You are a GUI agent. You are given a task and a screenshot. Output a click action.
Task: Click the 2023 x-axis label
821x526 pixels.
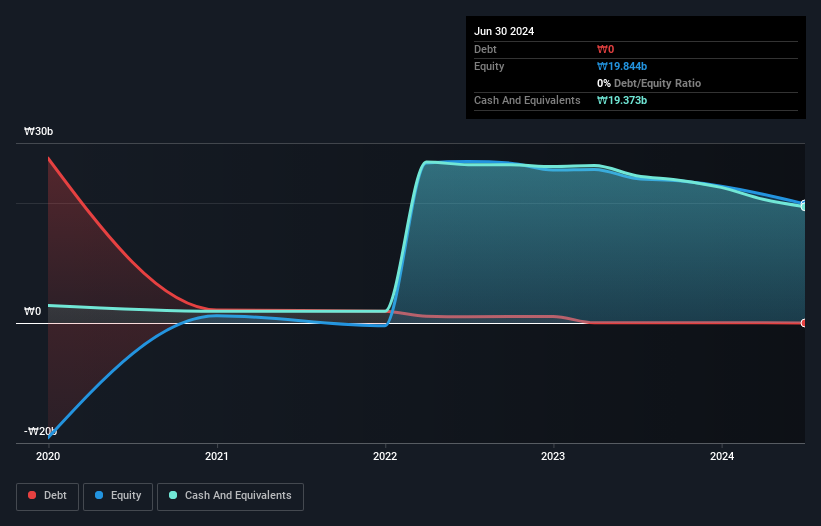click(x=553, y=456)
